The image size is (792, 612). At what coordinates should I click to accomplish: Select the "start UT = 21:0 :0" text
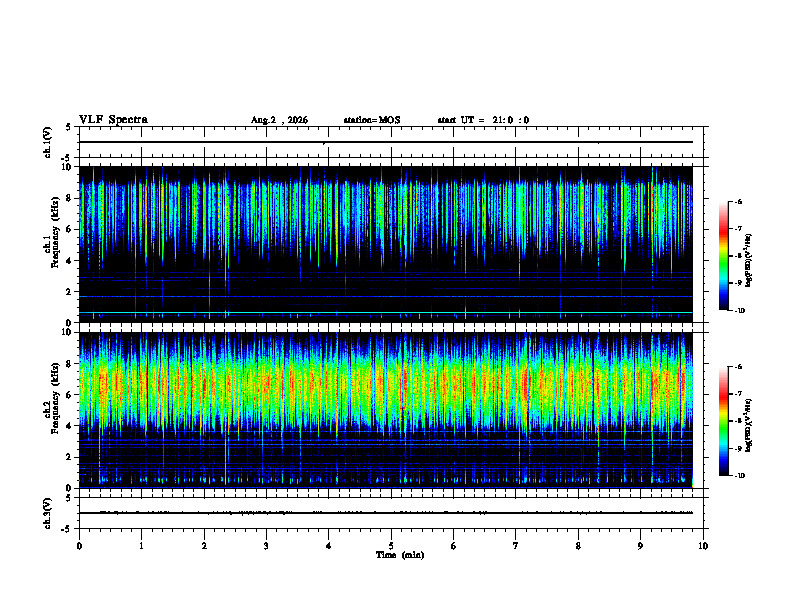(483, 120)
